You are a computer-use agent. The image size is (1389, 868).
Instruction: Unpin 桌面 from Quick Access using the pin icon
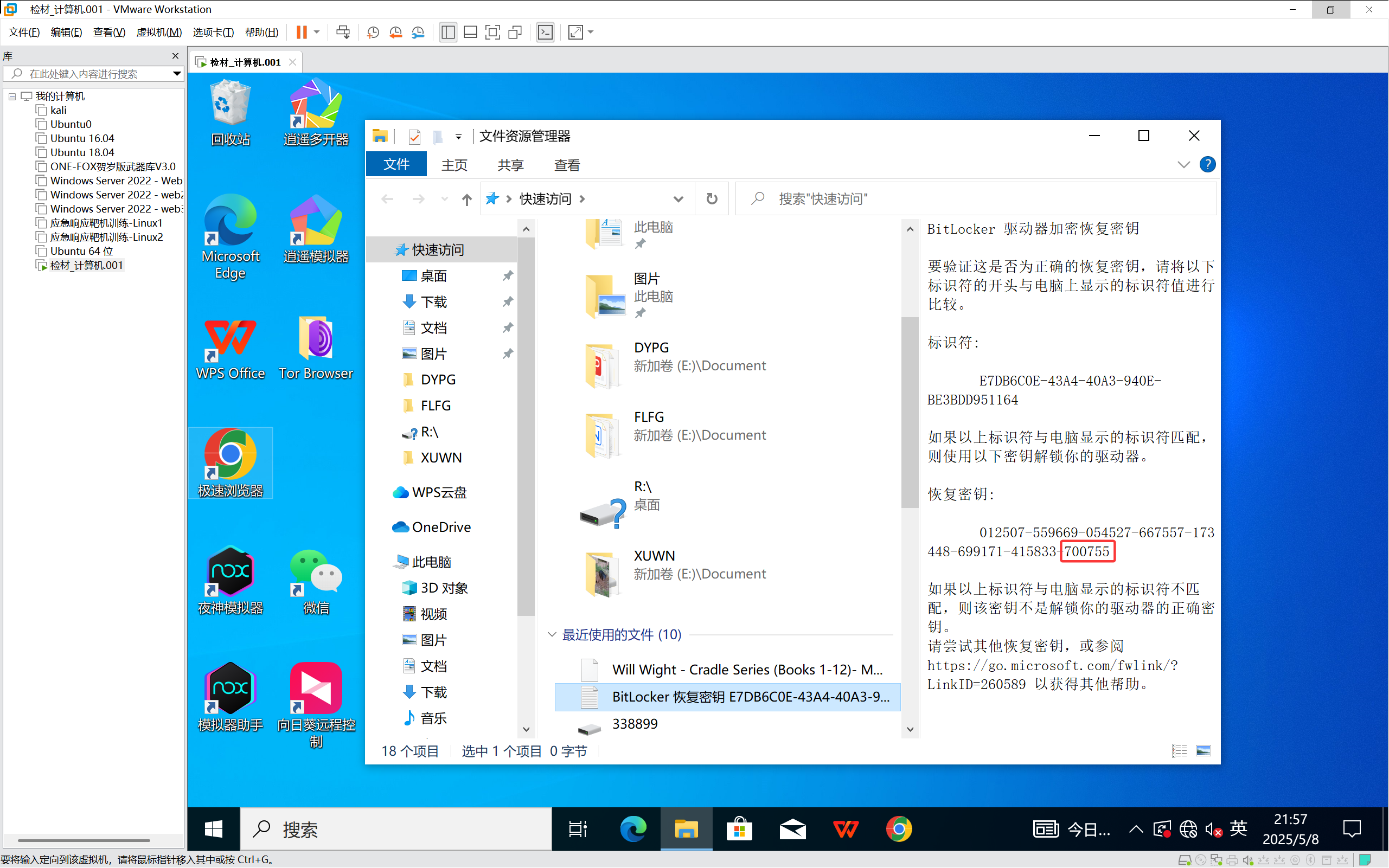[508, 276]
